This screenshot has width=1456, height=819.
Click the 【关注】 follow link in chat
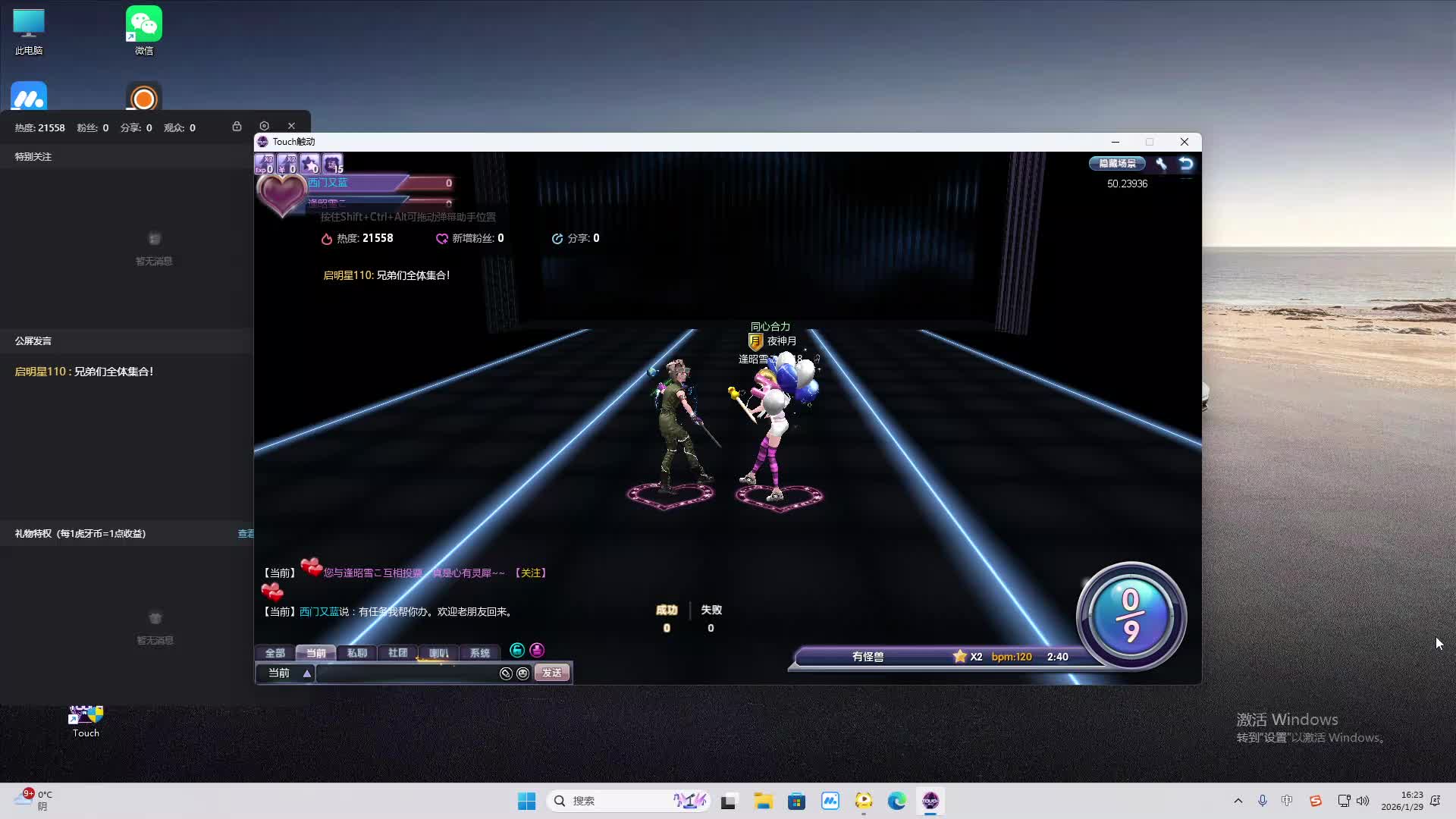pos(531,573)
